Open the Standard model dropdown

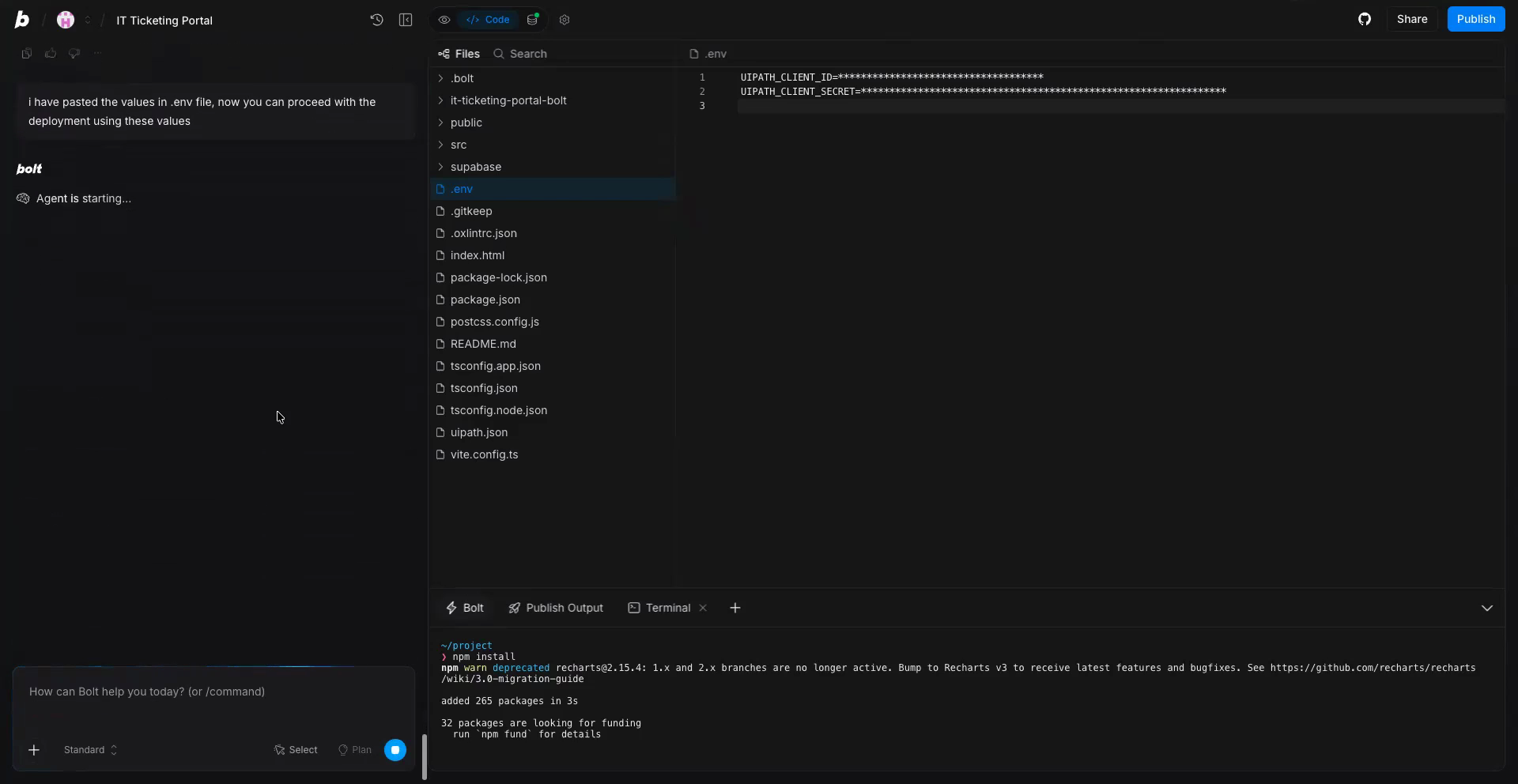coord(90,750)
